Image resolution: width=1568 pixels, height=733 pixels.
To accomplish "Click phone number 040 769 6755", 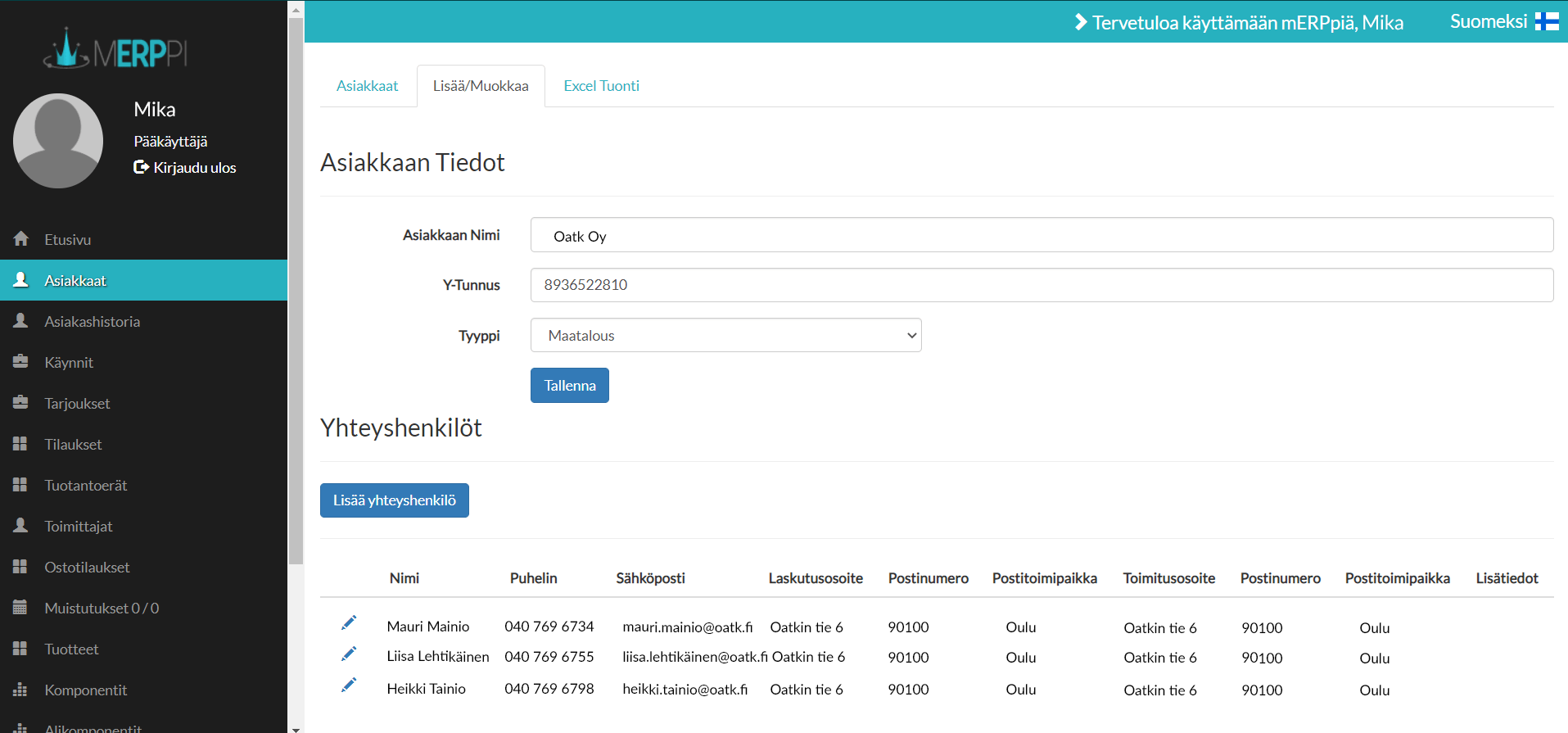I will 549,657.
